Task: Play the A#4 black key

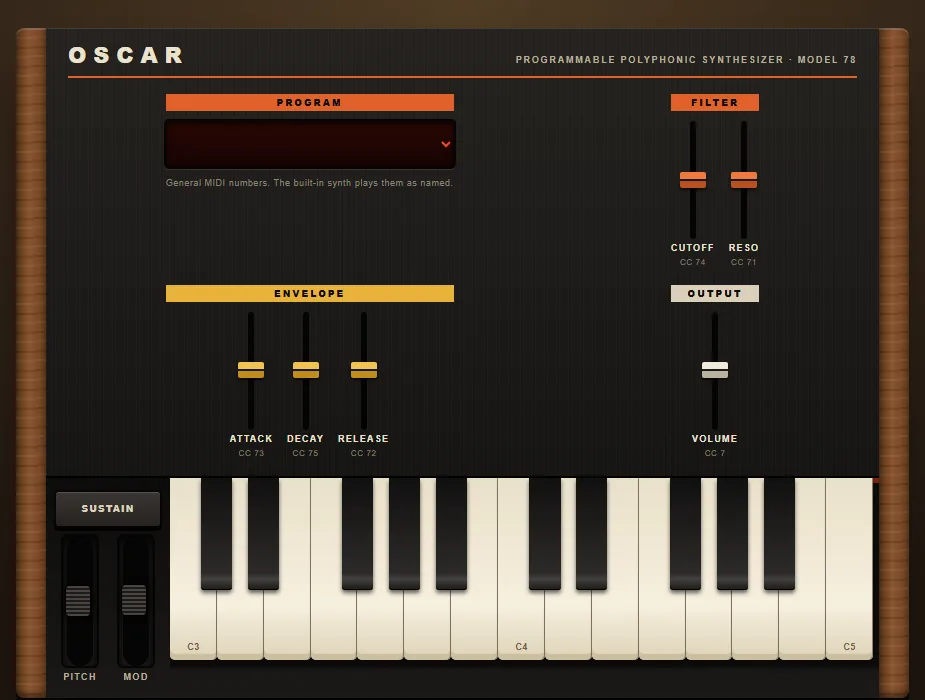Action: point(779,533)
